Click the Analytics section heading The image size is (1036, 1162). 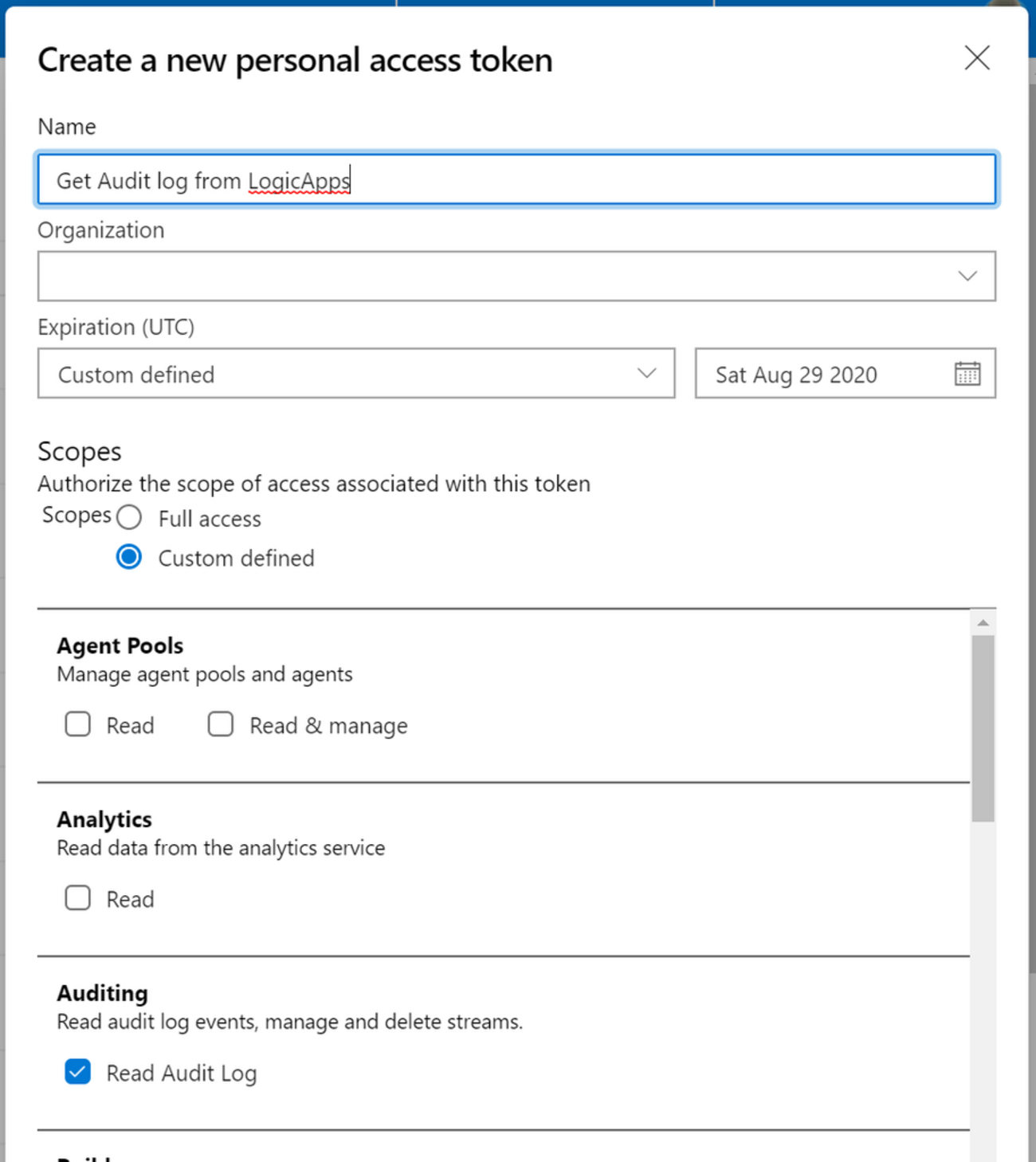pos(104,819)
